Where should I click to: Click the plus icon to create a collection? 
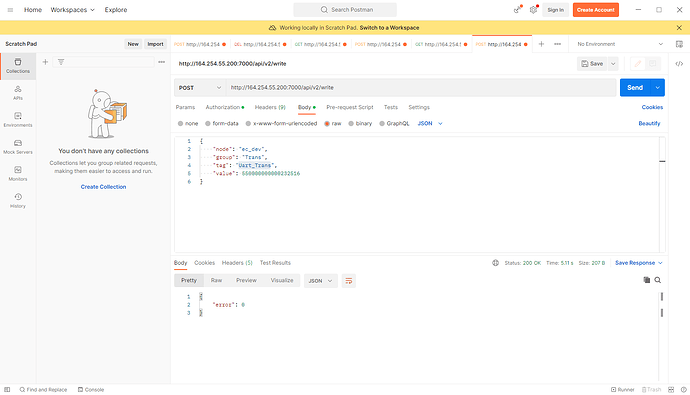pos(45,62)
